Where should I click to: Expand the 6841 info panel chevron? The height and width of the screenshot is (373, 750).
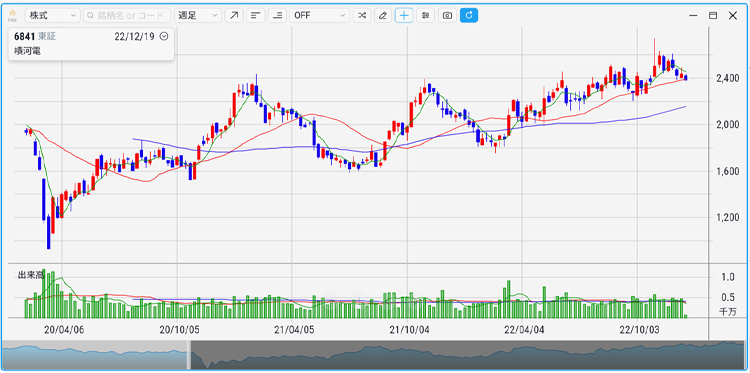(x=164, y=36)
